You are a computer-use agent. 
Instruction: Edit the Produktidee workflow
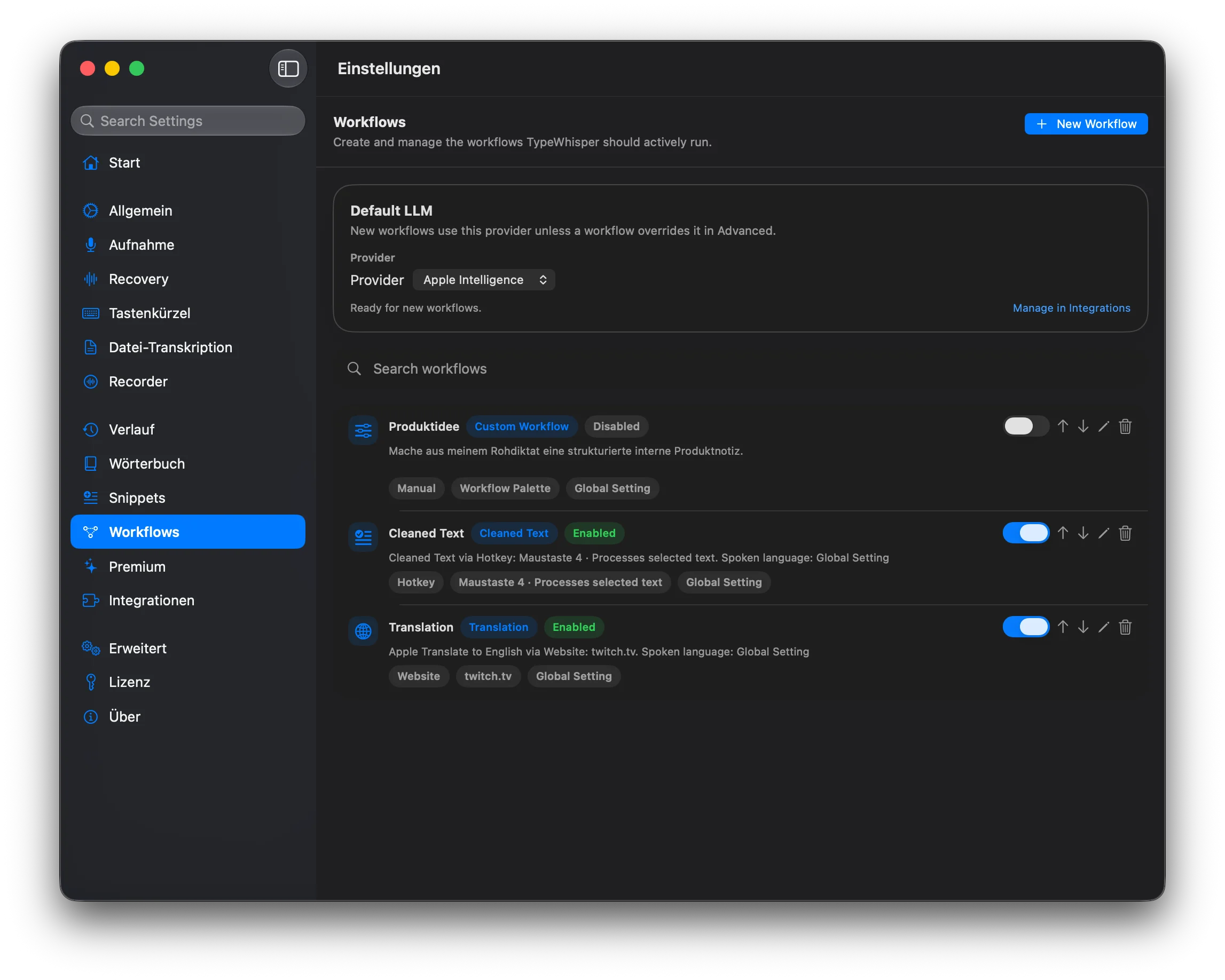[x=1103, y=426]
